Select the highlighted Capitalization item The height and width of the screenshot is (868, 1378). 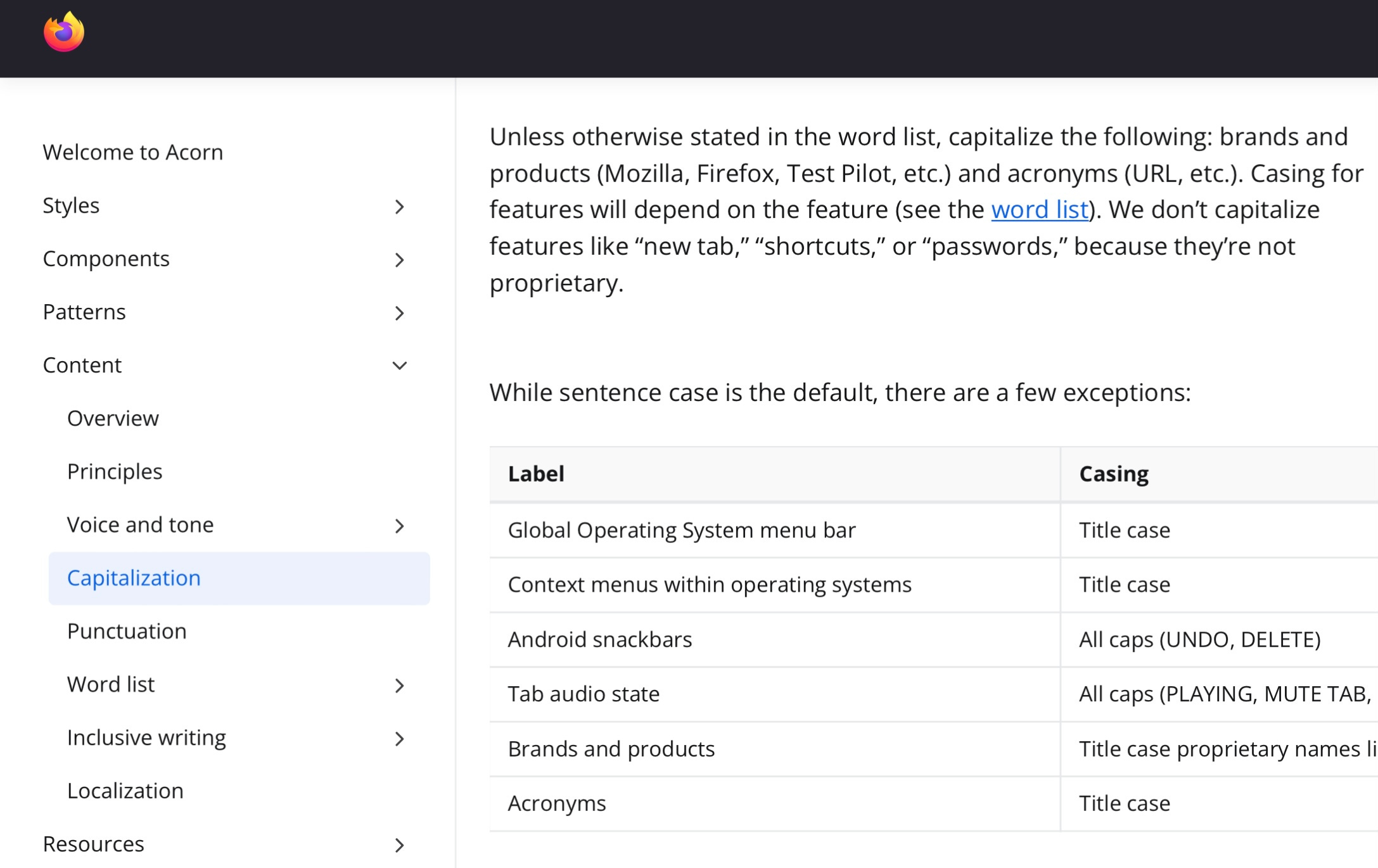coord(239,578)
